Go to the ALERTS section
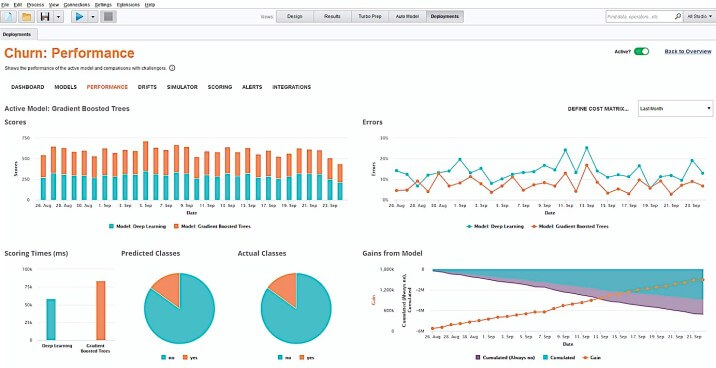Screen dimensions: 716x368 point(252,87)
